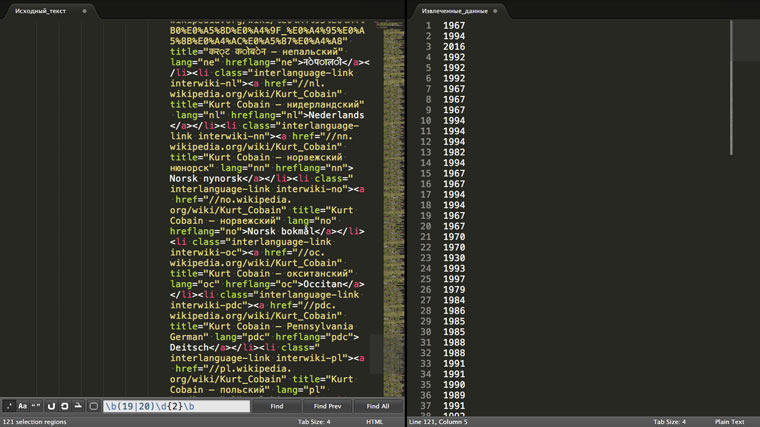760x427 pixels.
Task: Close the Исходный_текст tab
Action: coord(84,10)
